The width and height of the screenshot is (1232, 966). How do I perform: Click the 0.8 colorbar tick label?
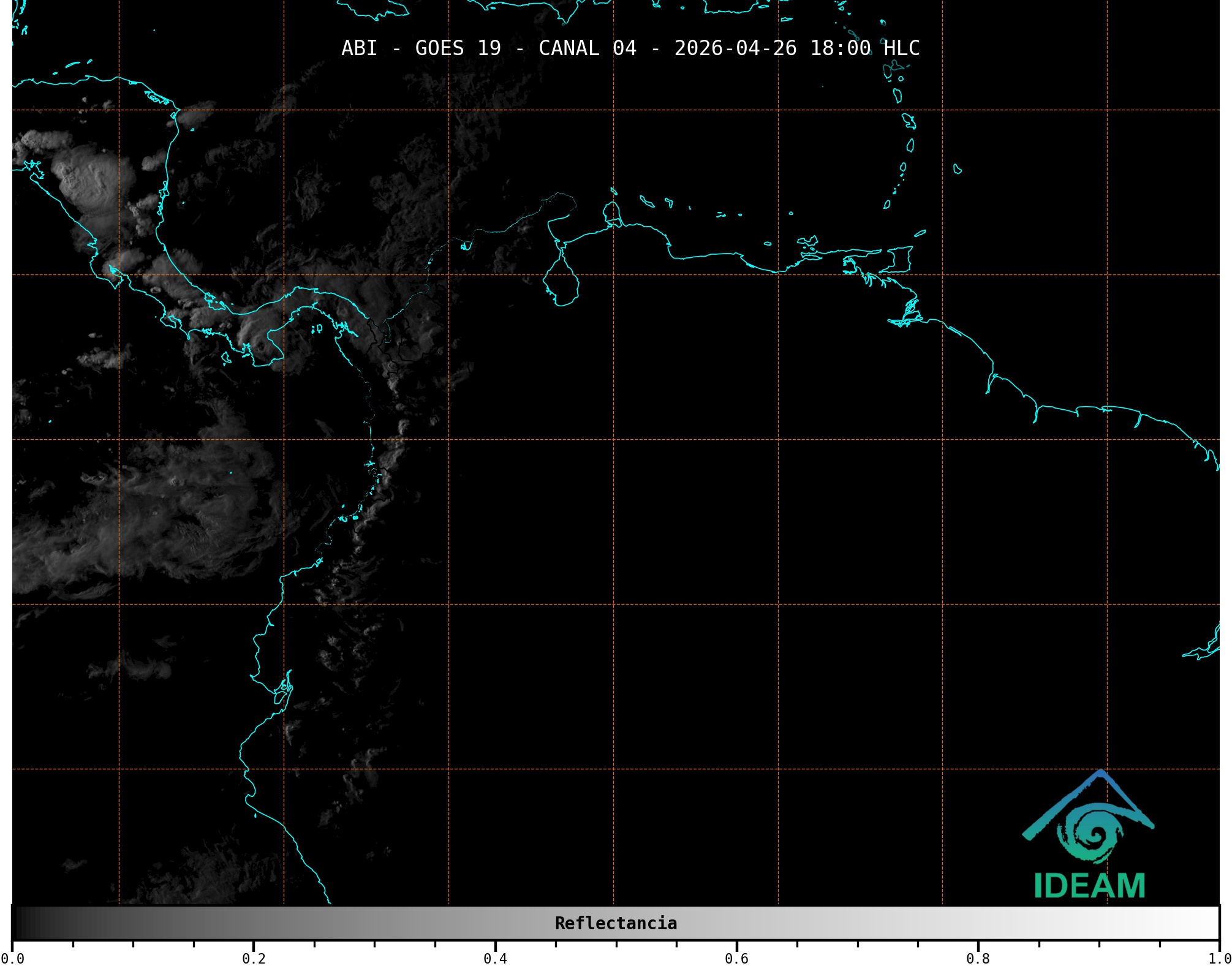(978, 958)
